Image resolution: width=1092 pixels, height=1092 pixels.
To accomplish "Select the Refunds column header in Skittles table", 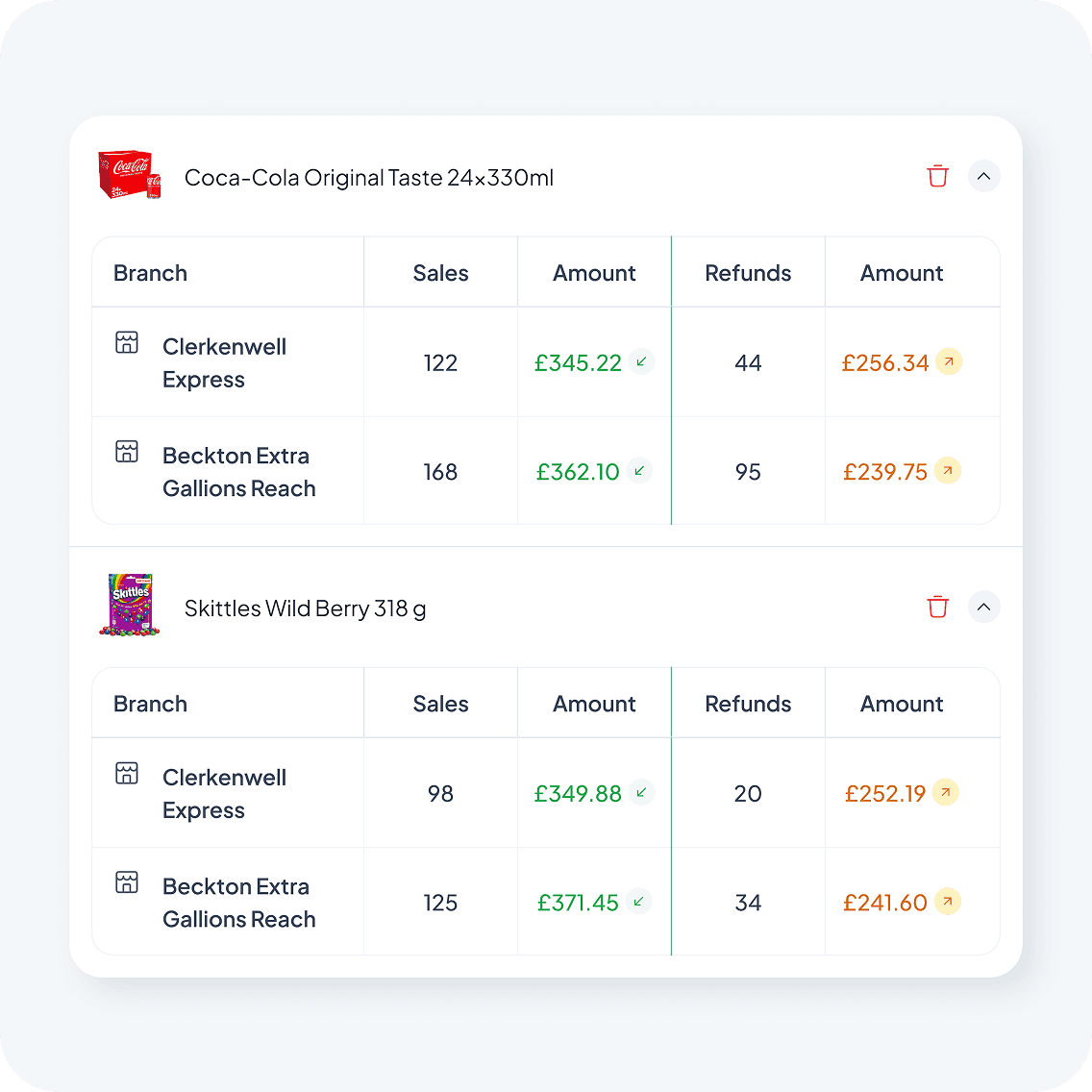I will 748,704.
